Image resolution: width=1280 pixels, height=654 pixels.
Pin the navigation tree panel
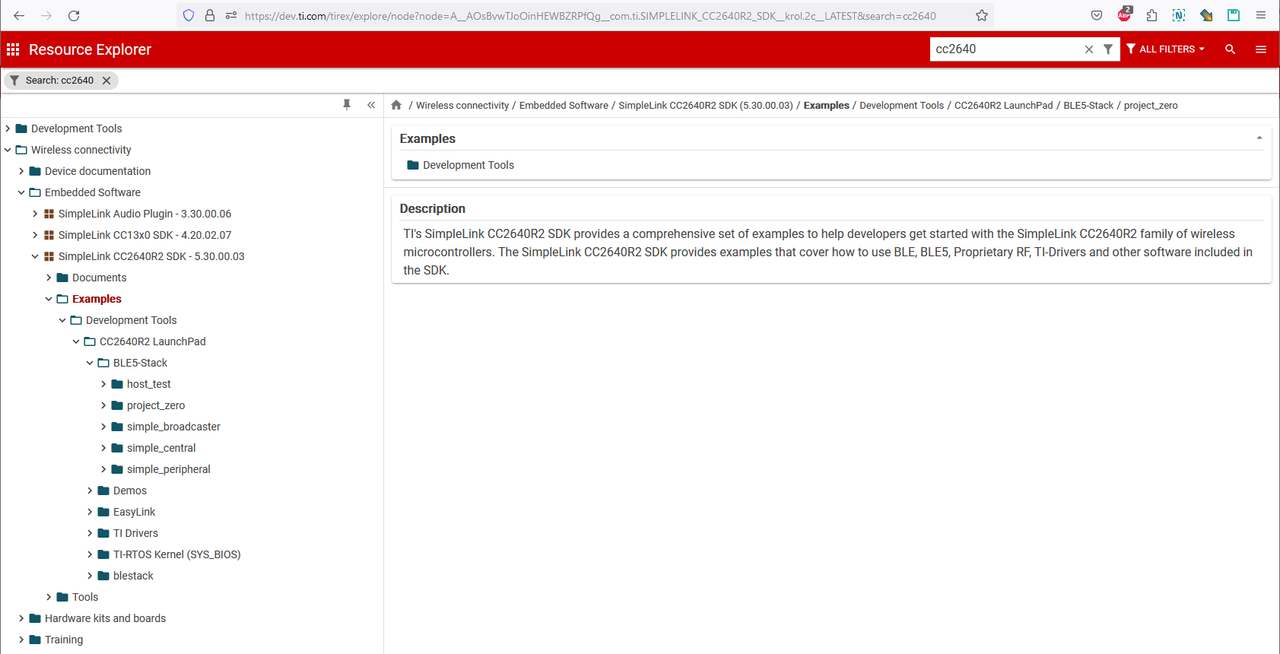[347, 105]
